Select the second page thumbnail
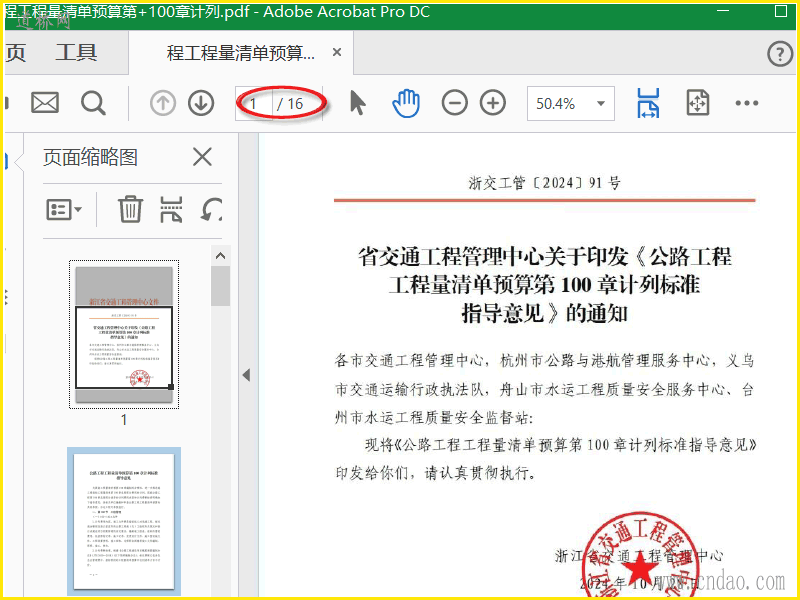 (124, 521)
